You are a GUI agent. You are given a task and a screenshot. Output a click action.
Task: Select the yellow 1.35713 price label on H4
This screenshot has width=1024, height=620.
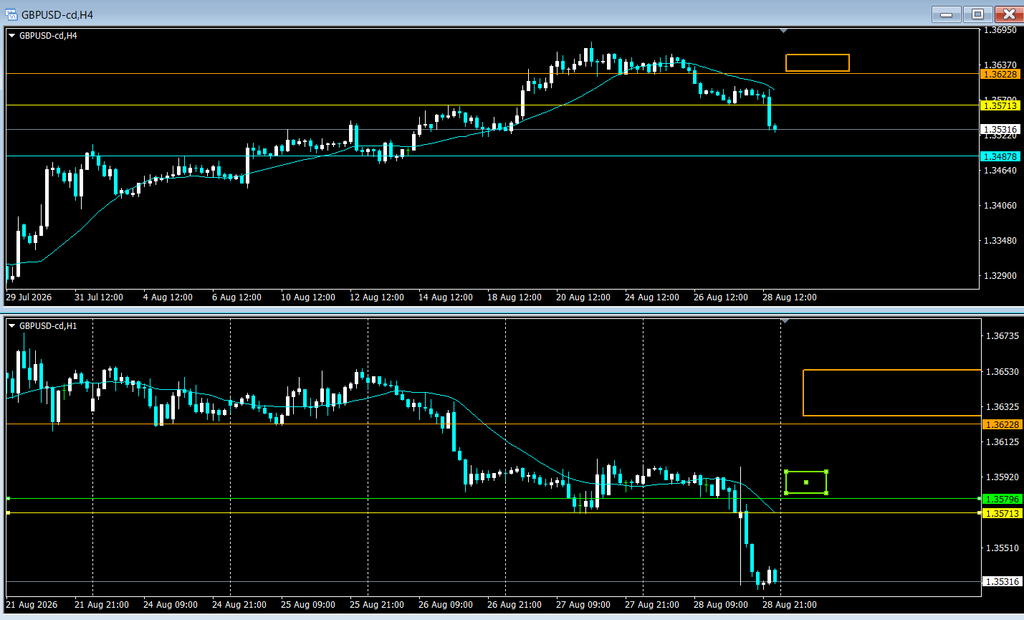pos(1000,106)
